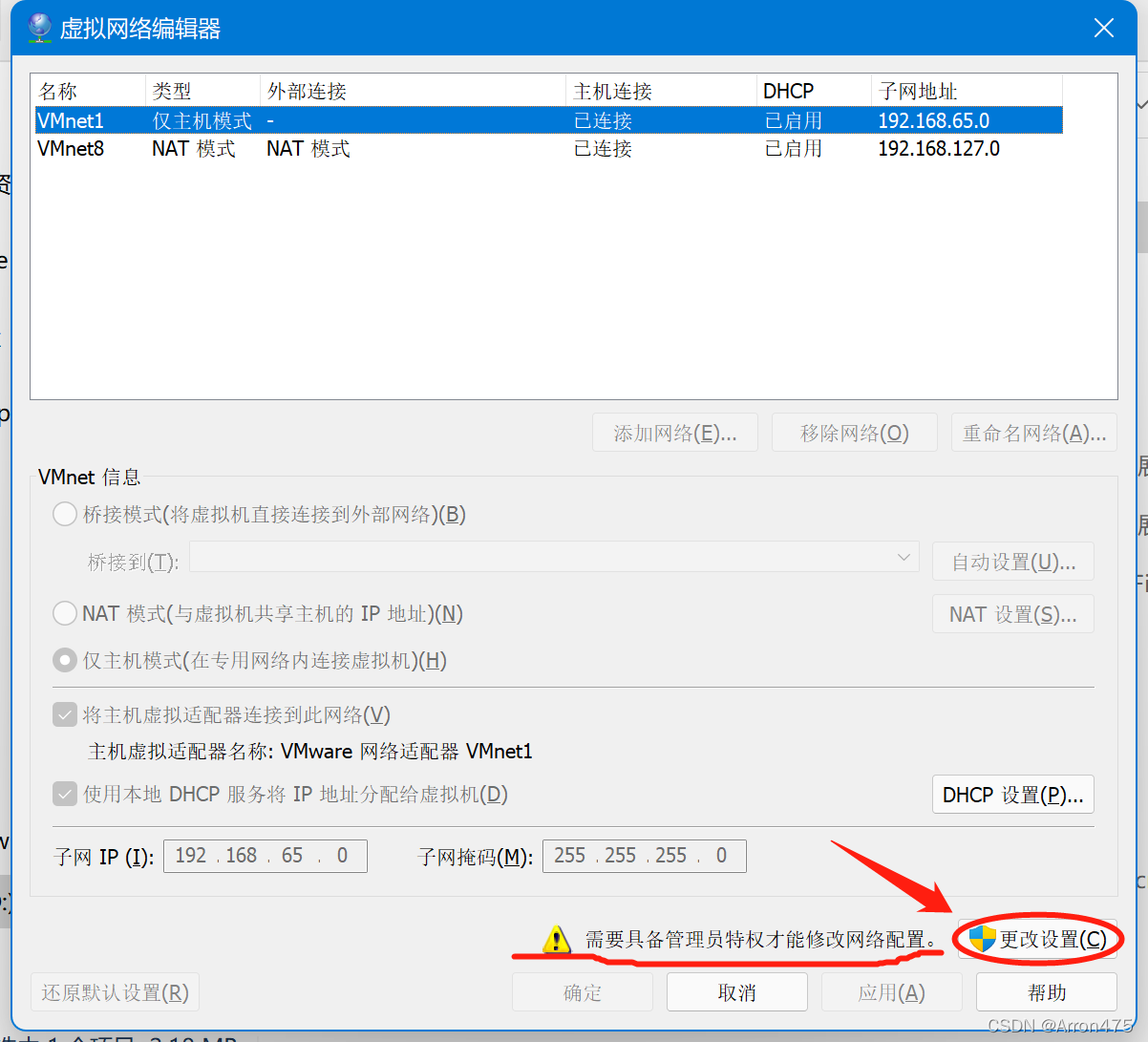Click the 子网地址 column header
Viewport: 1148px width, 1042px height.
[x=967, y=92]
